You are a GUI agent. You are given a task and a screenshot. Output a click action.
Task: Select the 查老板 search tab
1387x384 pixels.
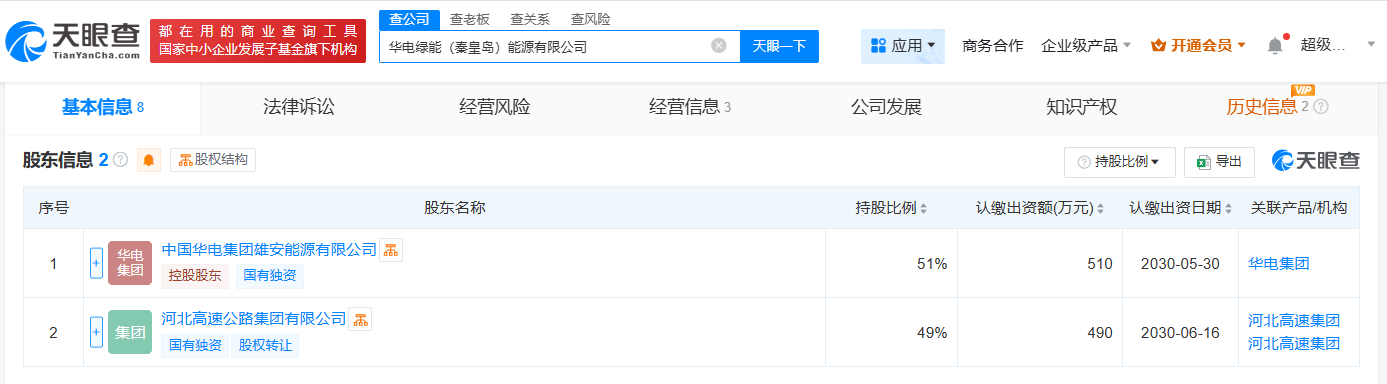pyautogui.click(x=469, y=19)
